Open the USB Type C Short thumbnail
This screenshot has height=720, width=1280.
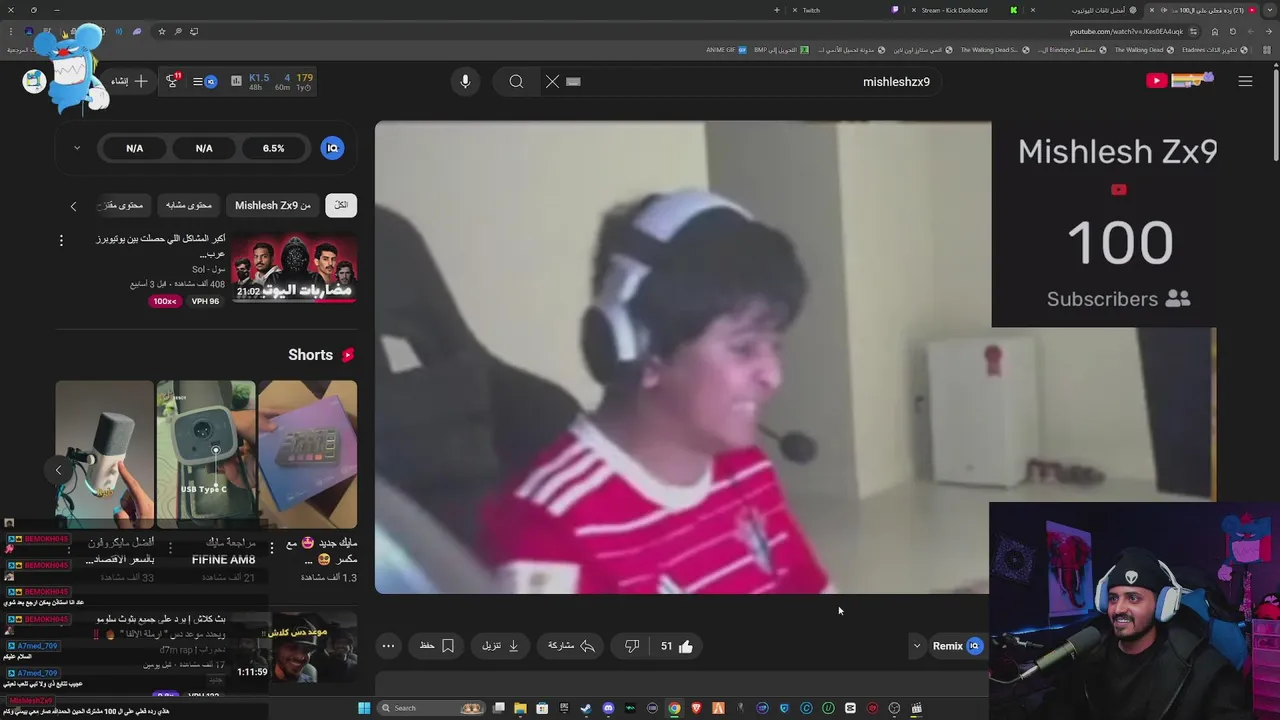pos(206,454)
